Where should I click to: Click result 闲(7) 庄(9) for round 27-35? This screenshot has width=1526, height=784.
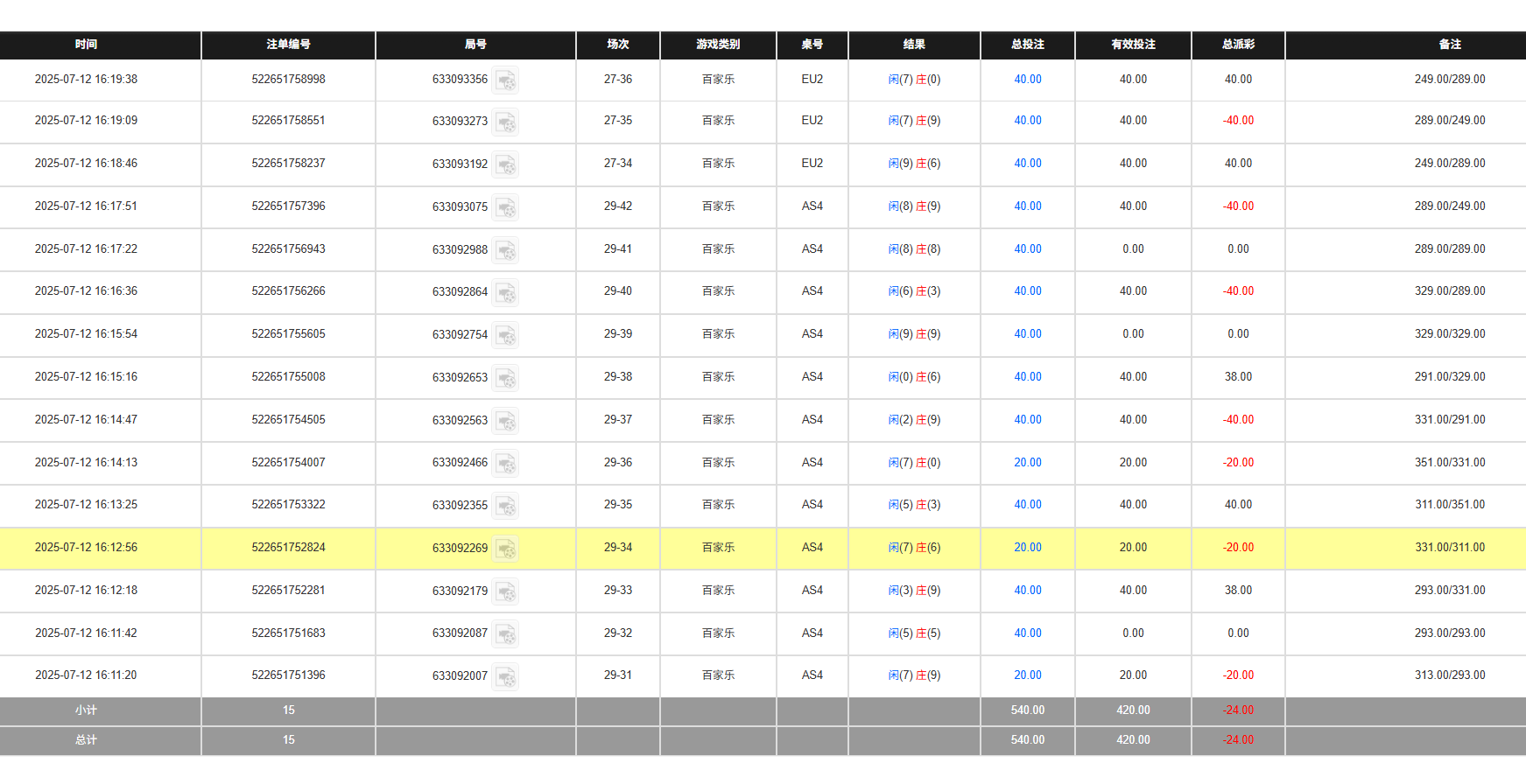914,121
